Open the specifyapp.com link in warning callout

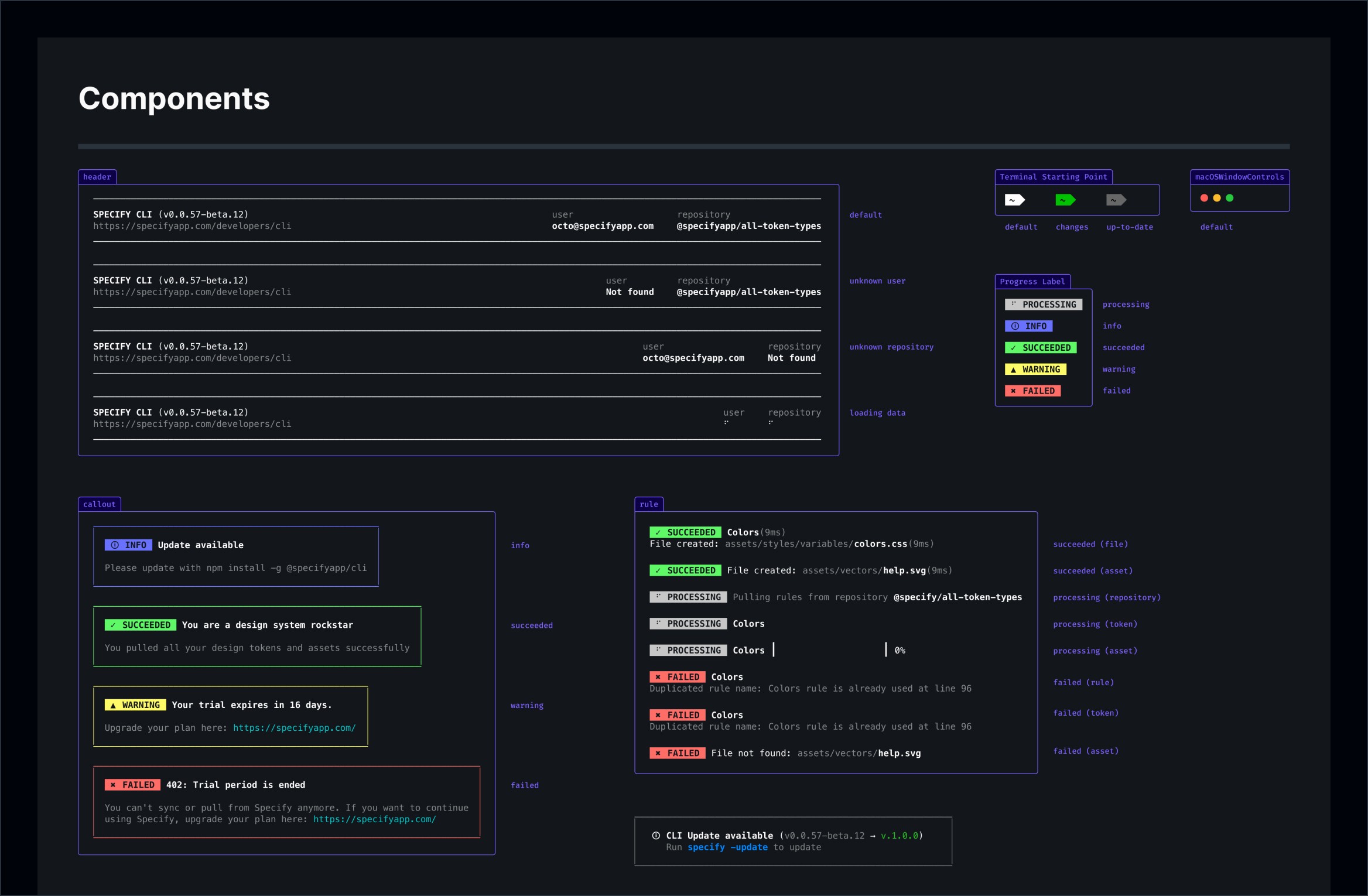tap(294, 728)
